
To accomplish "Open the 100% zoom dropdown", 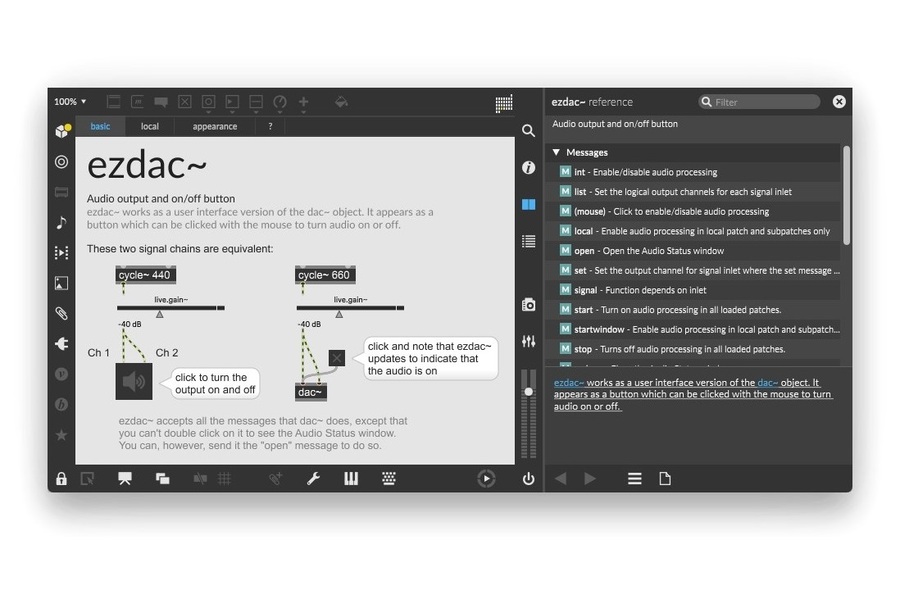I will pos(70,102).
